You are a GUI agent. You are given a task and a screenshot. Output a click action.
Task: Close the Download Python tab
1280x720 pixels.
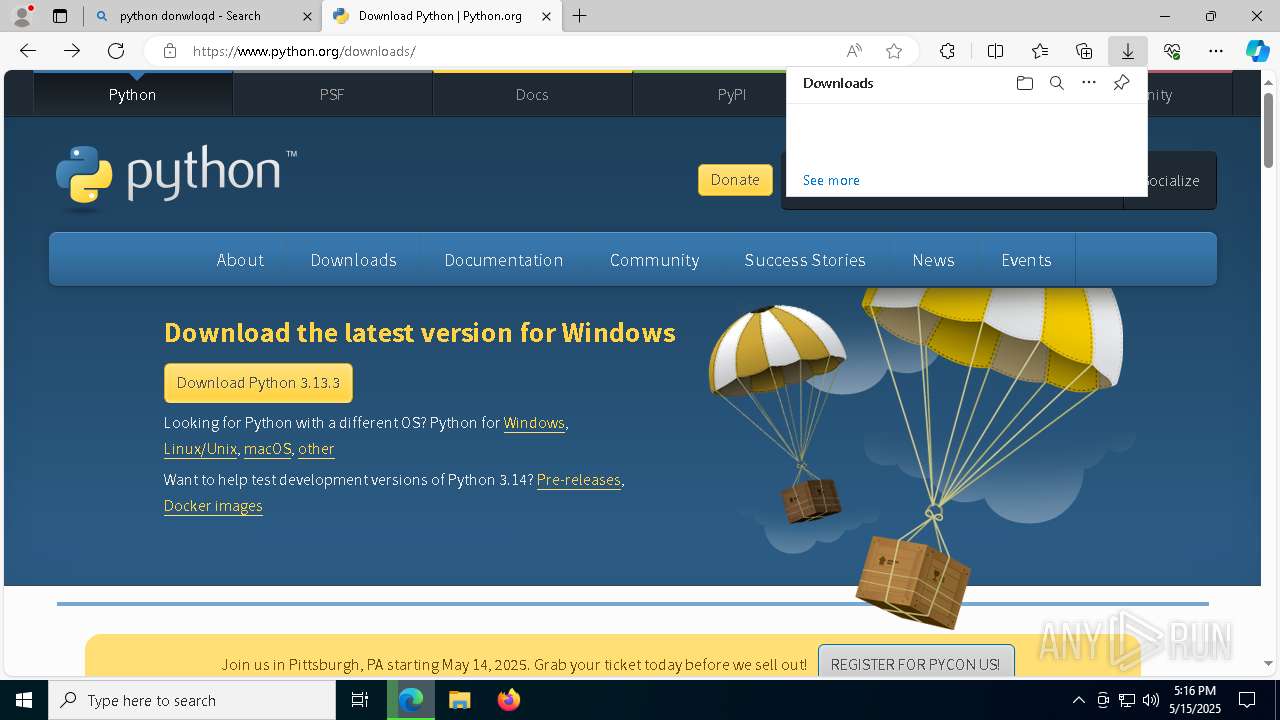(x=546, y=16)
